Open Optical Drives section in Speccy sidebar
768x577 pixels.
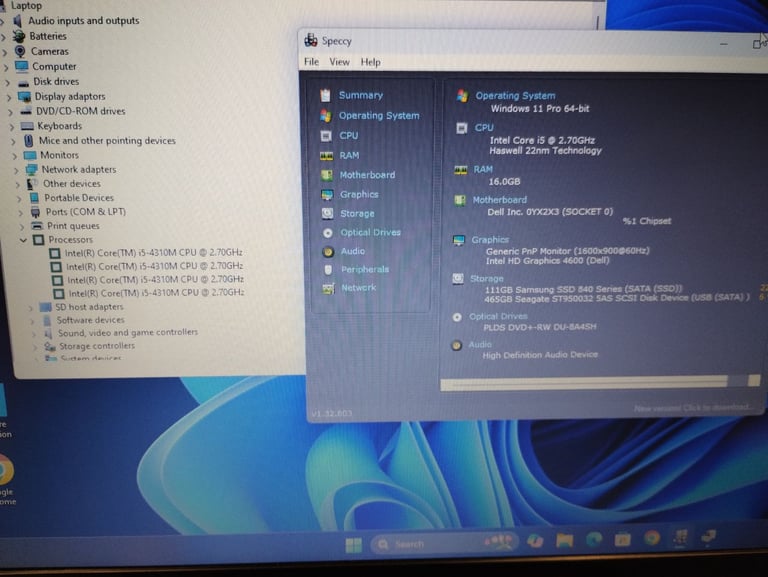pos(370,232)
